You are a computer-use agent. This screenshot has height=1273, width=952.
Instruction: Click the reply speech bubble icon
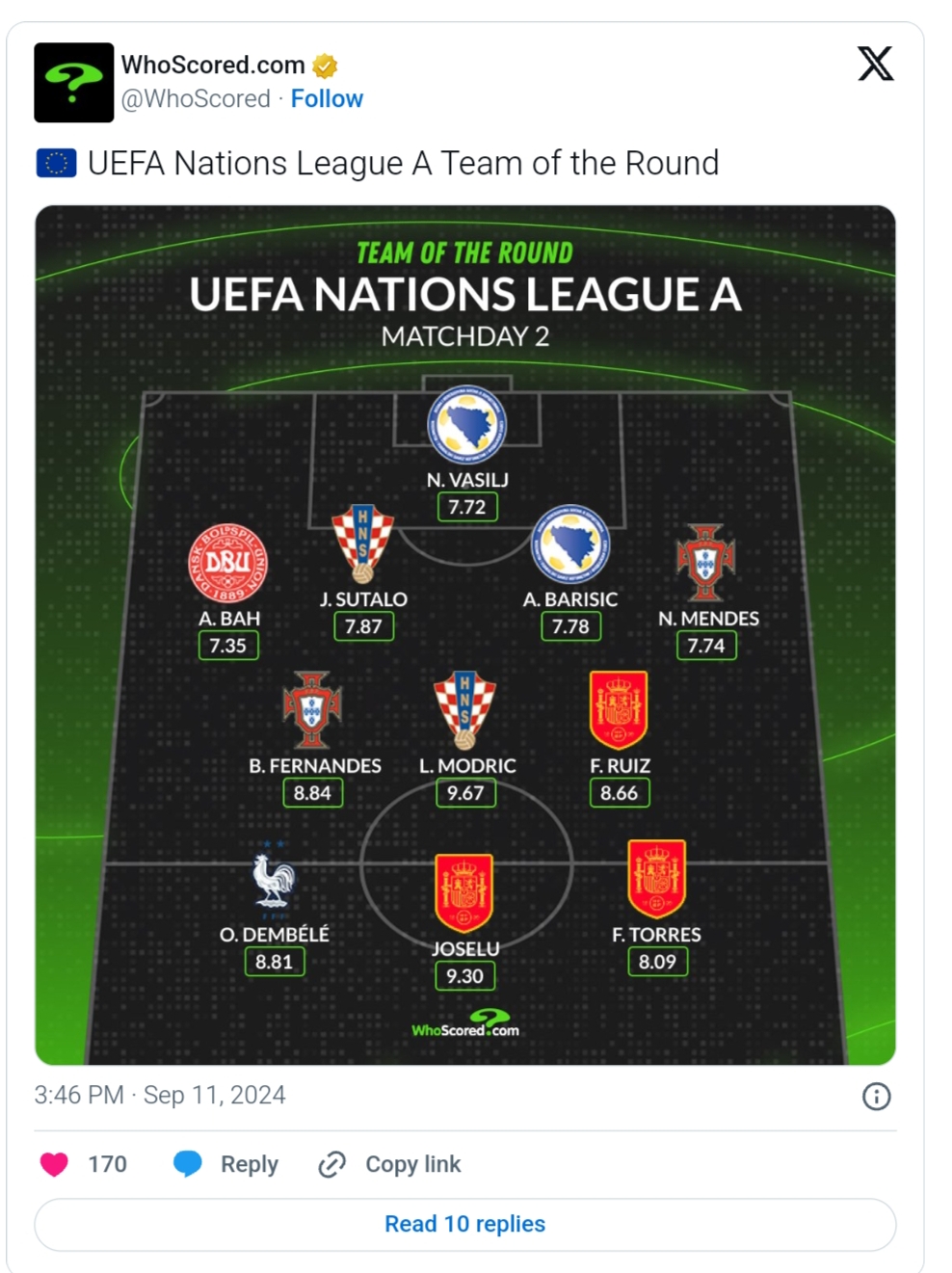(187, 1164)
